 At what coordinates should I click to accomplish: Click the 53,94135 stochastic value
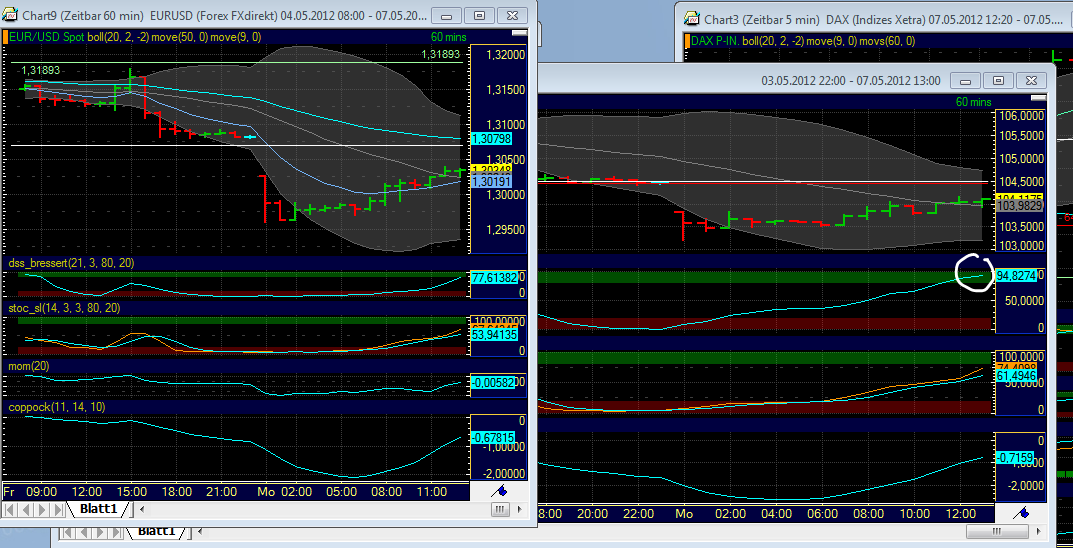point(494,335)
